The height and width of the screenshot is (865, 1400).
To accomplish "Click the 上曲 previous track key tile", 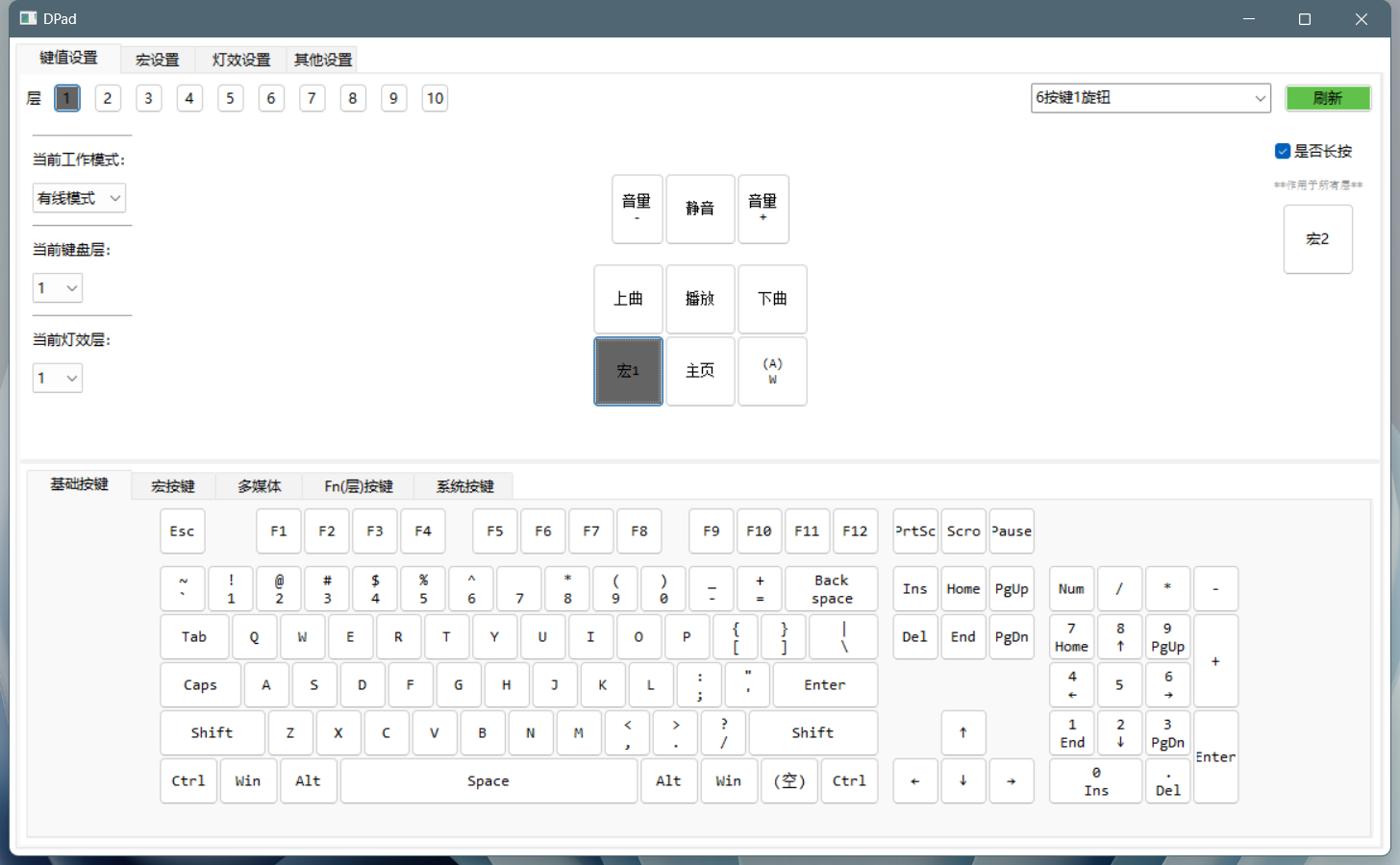I will tap(628, 299).
